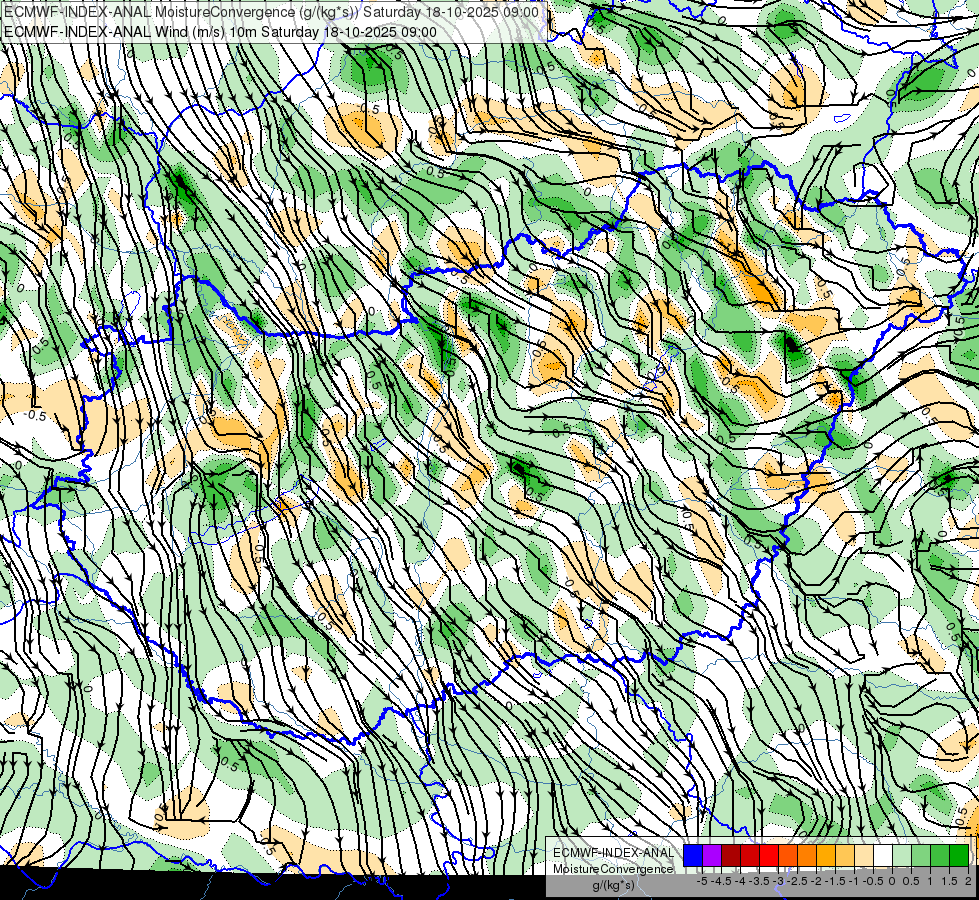Click the palest green legend swatch (0 to 0.5)
Screen dimensions: 979x900
click(902, 856)
